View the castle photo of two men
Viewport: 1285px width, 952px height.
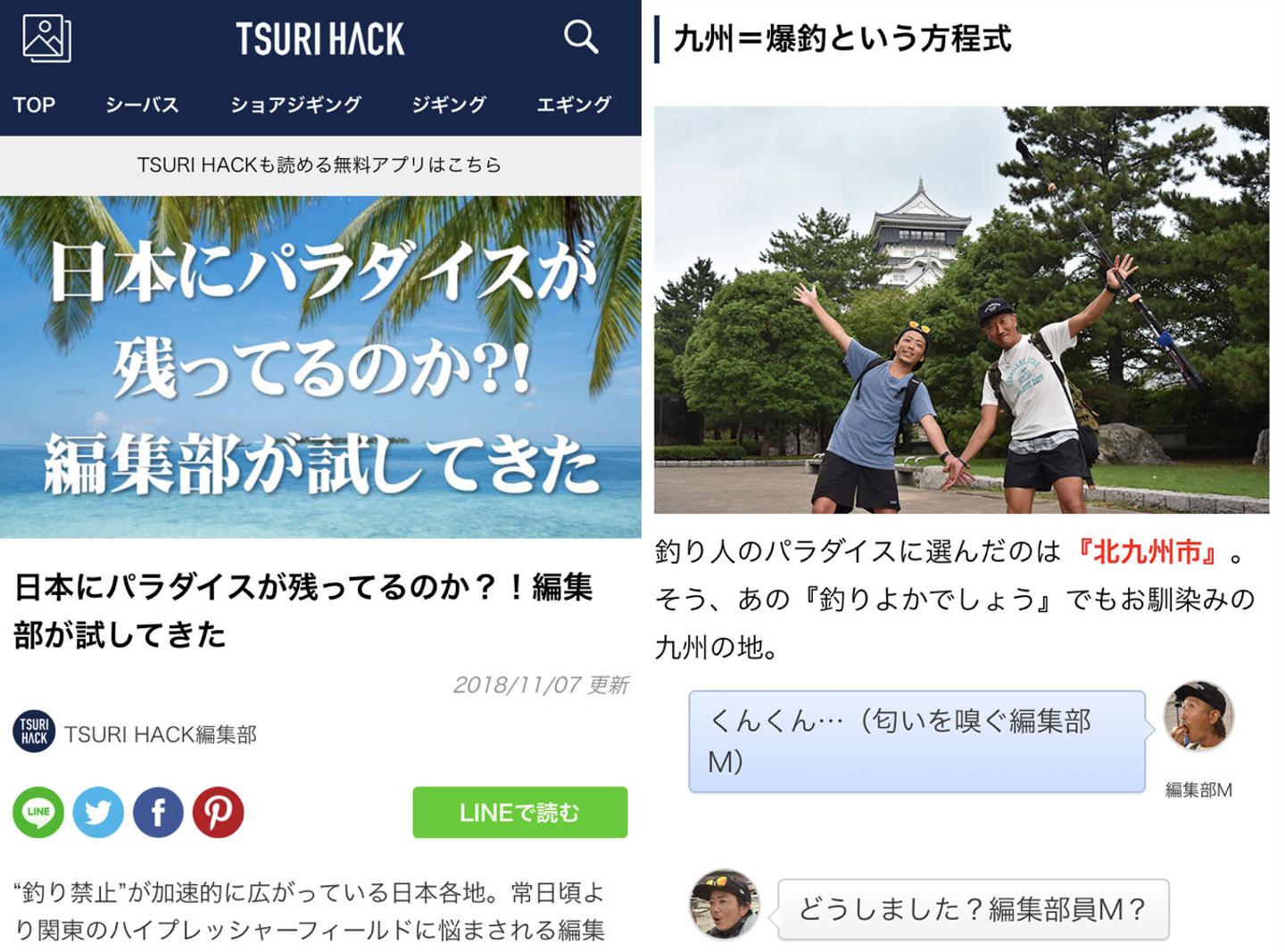(961, 310)
